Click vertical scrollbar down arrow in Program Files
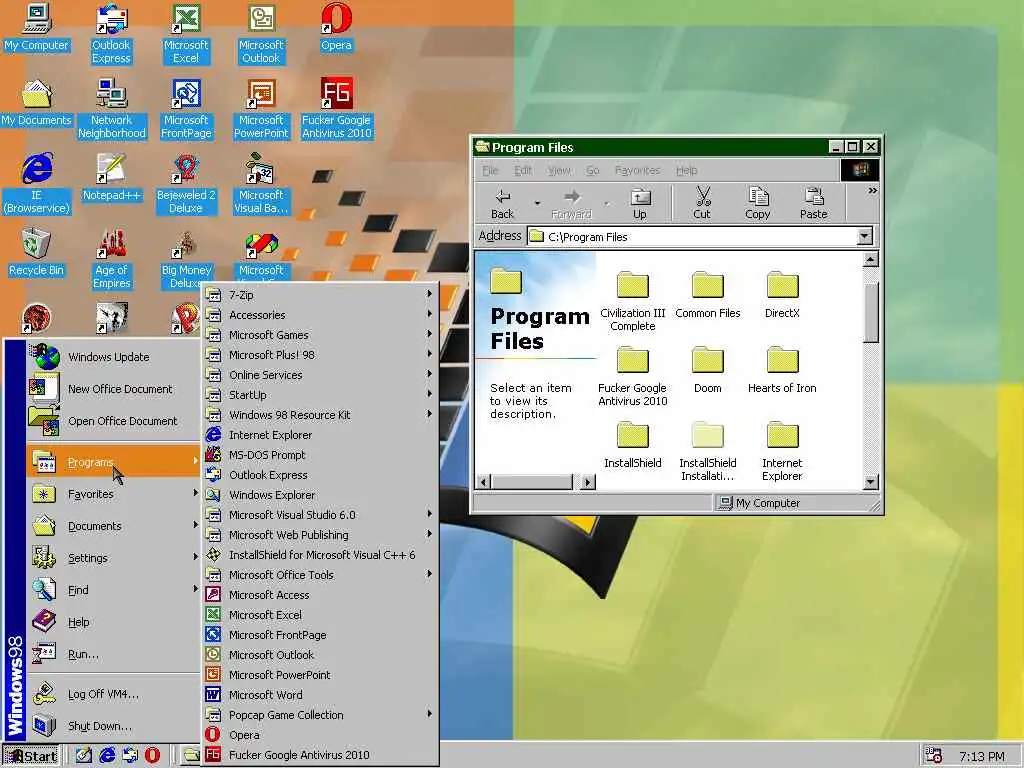 pos(870,482)
